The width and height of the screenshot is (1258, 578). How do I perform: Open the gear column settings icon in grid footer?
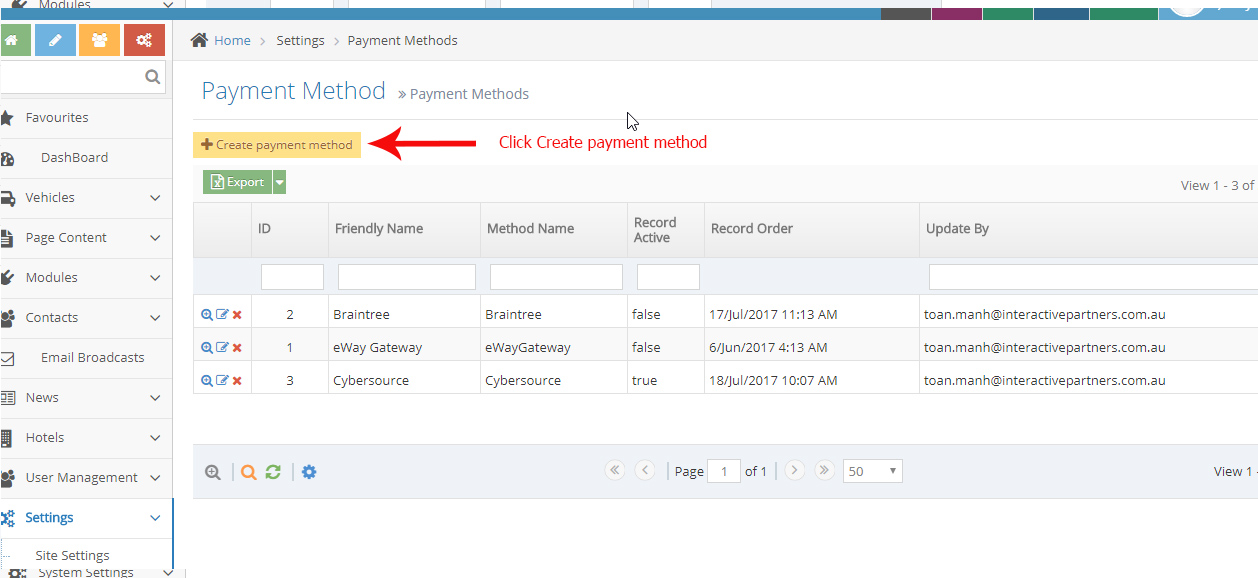pos(309,471)
